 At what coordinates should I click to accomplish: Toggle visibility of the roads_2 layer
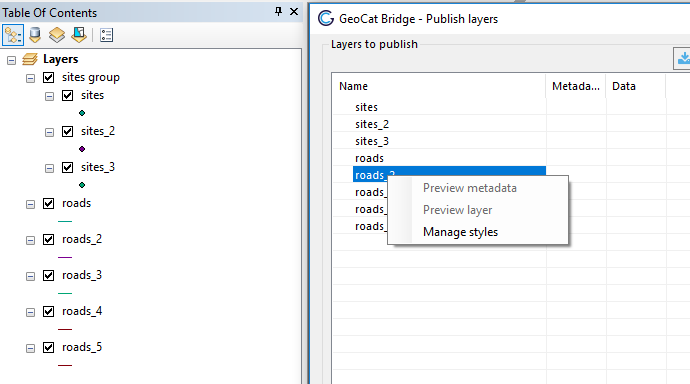pos(48,239)
